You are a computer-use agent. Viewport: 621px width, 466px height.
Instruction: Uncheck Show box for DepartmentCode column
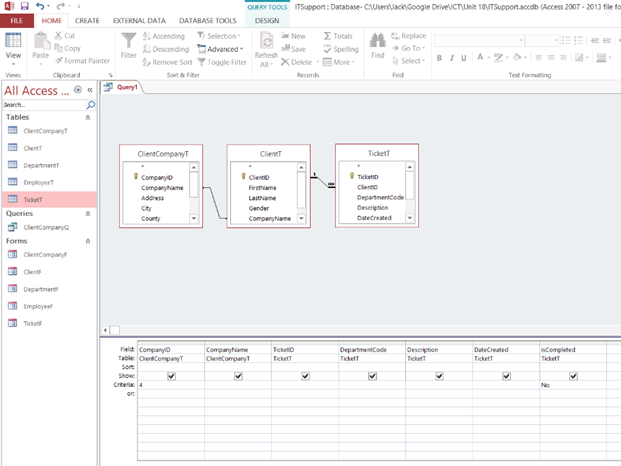pos(372,376)
